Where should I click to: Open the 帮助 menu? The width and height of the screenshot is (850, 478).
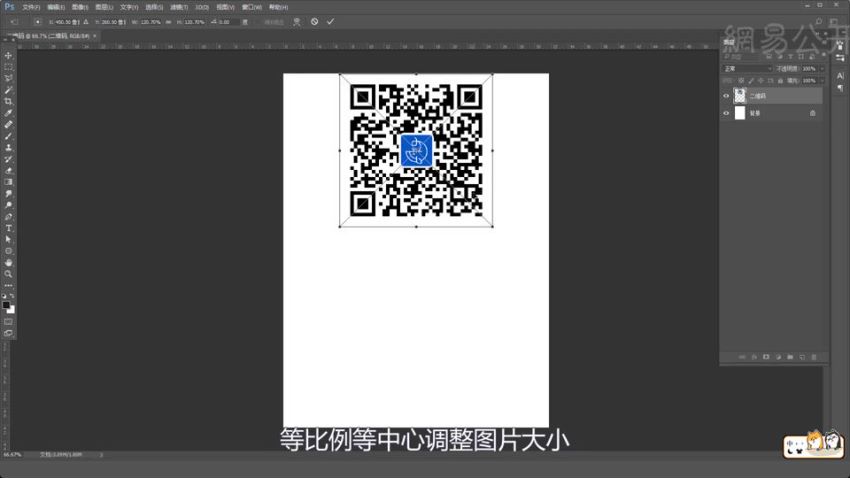(279, 7)
